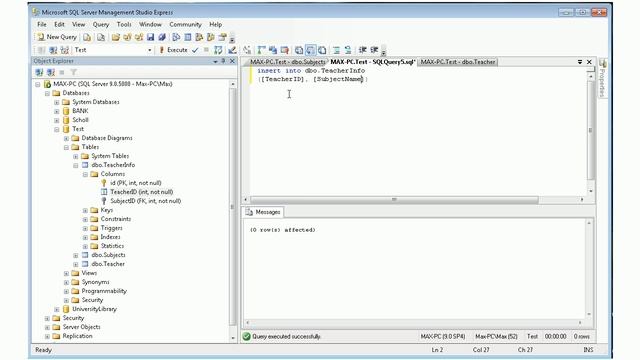Click the Increase Indent icon

coord(374,50)
